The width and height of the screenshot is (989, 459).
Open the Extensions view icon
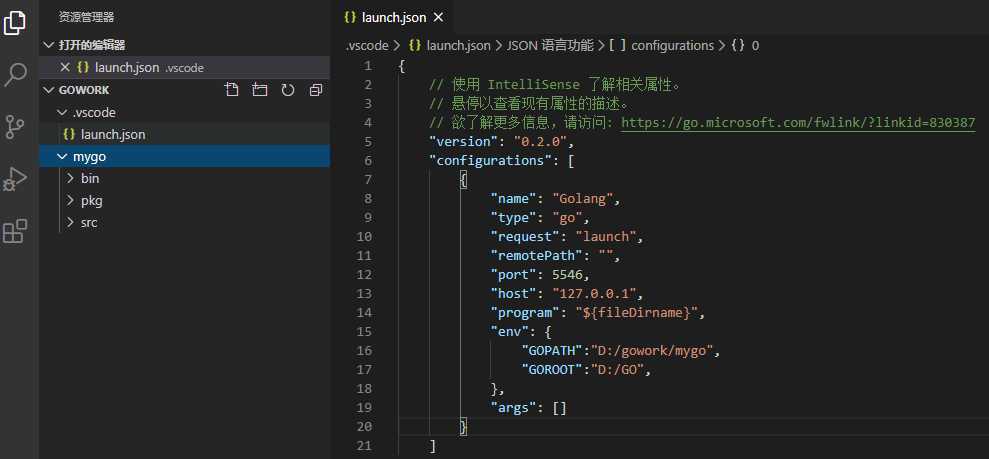coord(15,231)
